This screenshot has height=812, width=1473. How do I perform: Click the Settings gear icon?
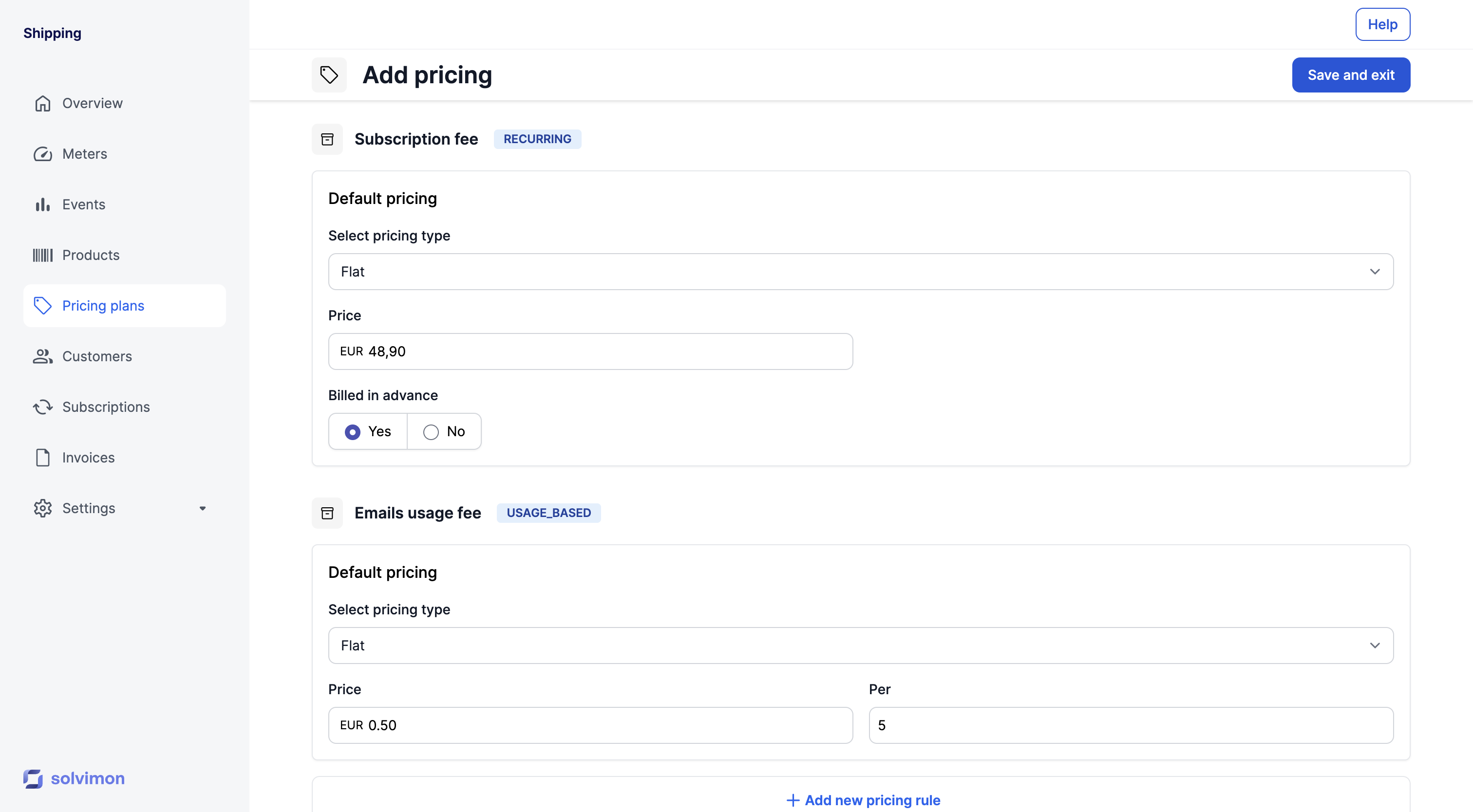coord(42,508)
